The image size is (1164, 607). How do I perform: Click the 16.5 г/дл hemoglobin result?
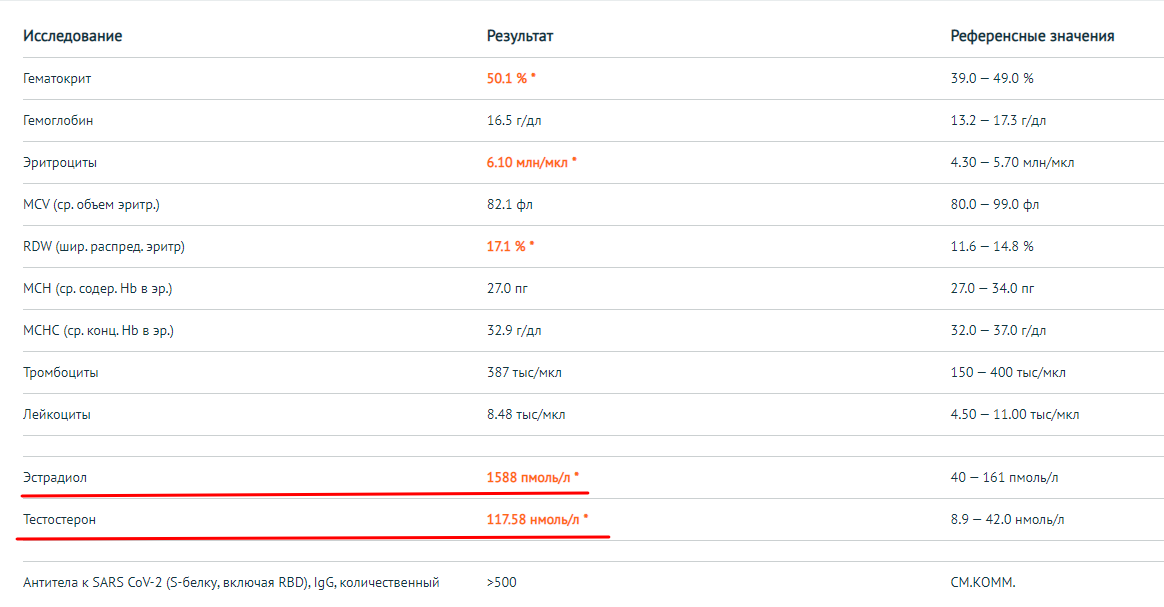point(514,120)
